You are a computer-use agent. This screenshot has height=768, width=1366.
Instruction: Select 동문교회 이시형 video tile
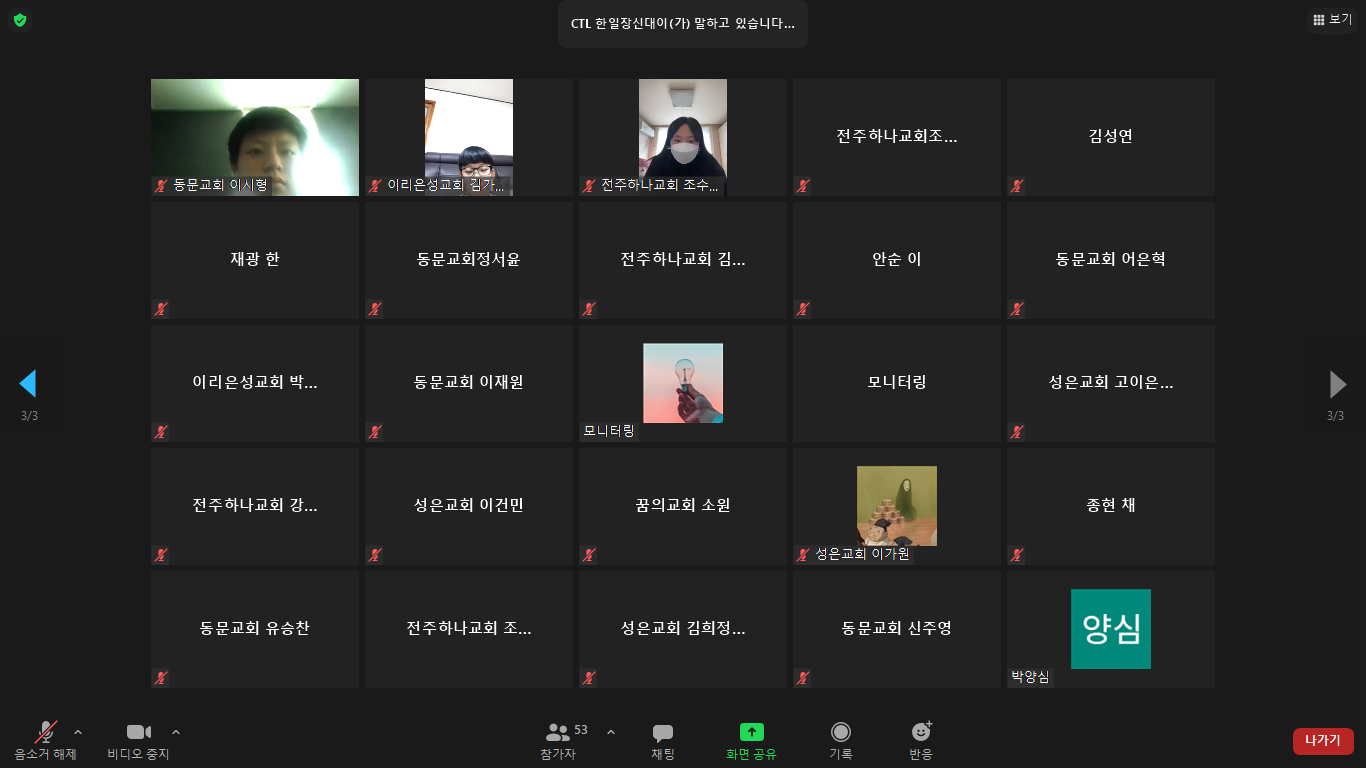pos(255,137)
